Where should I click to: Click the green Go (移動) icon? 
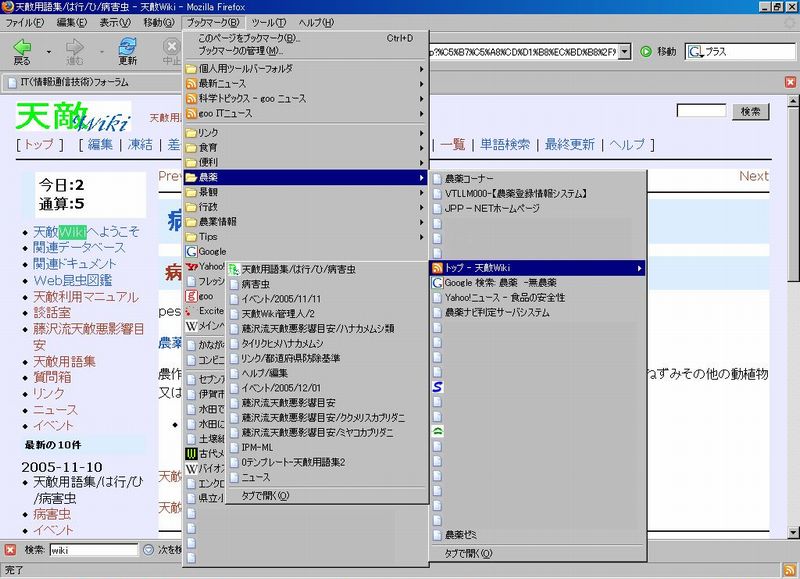pos(646,51)
